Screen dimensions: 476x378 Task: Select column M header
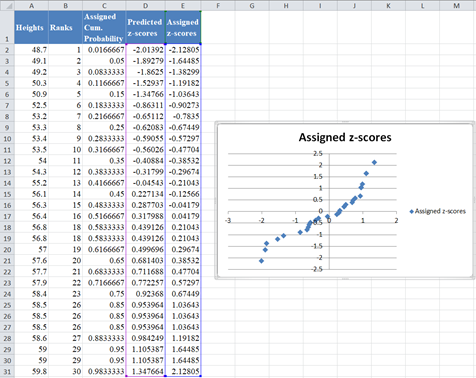click(456, 5)
